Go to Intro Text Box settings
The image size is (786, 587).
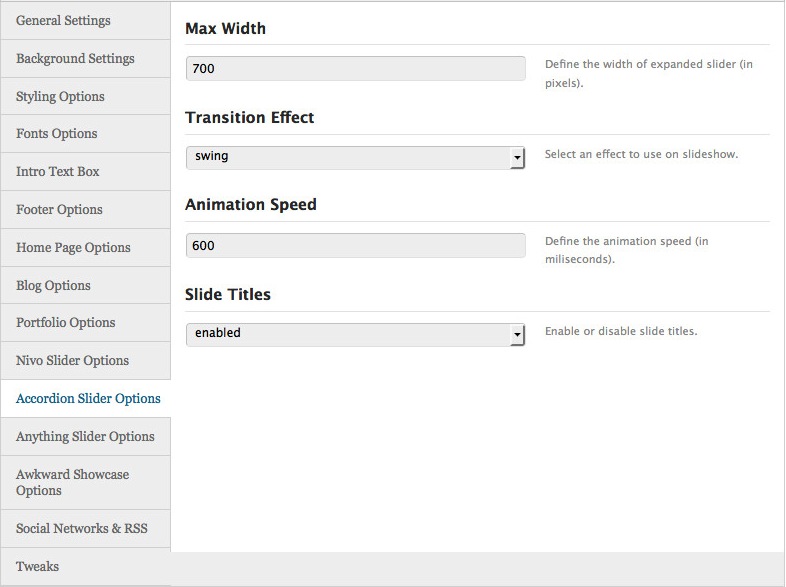point(58,172)
